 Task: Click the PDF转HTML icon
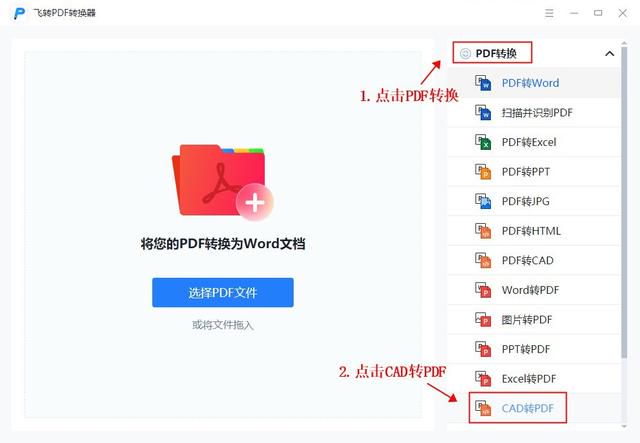(x=483, y=231)
